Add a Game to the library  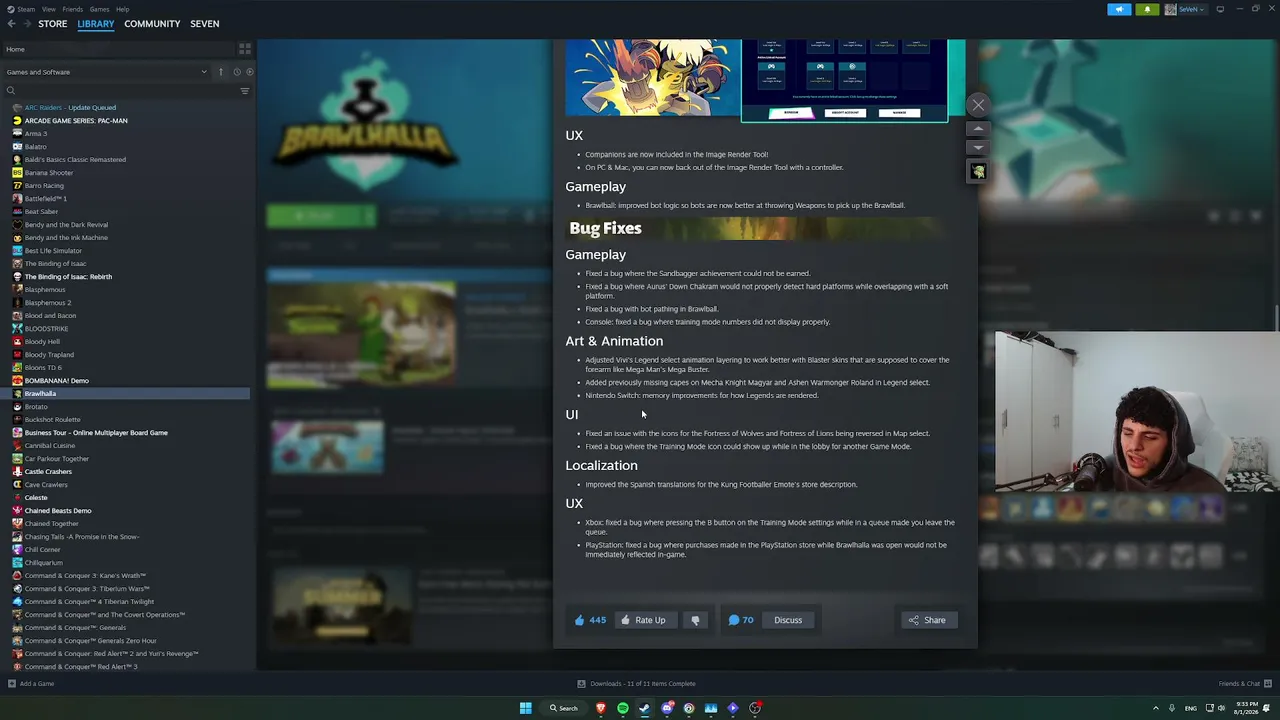click(x=31, y=684)
